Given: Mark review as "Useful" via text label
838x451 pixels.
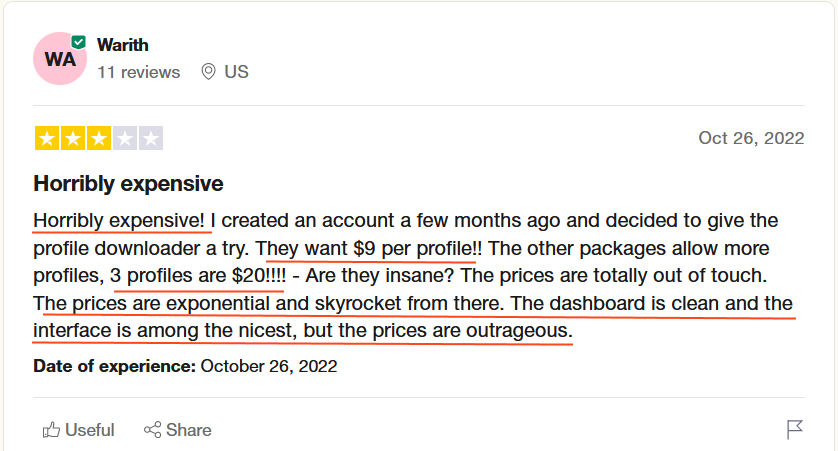Looking at the screenshot, I should coord(90,430).
